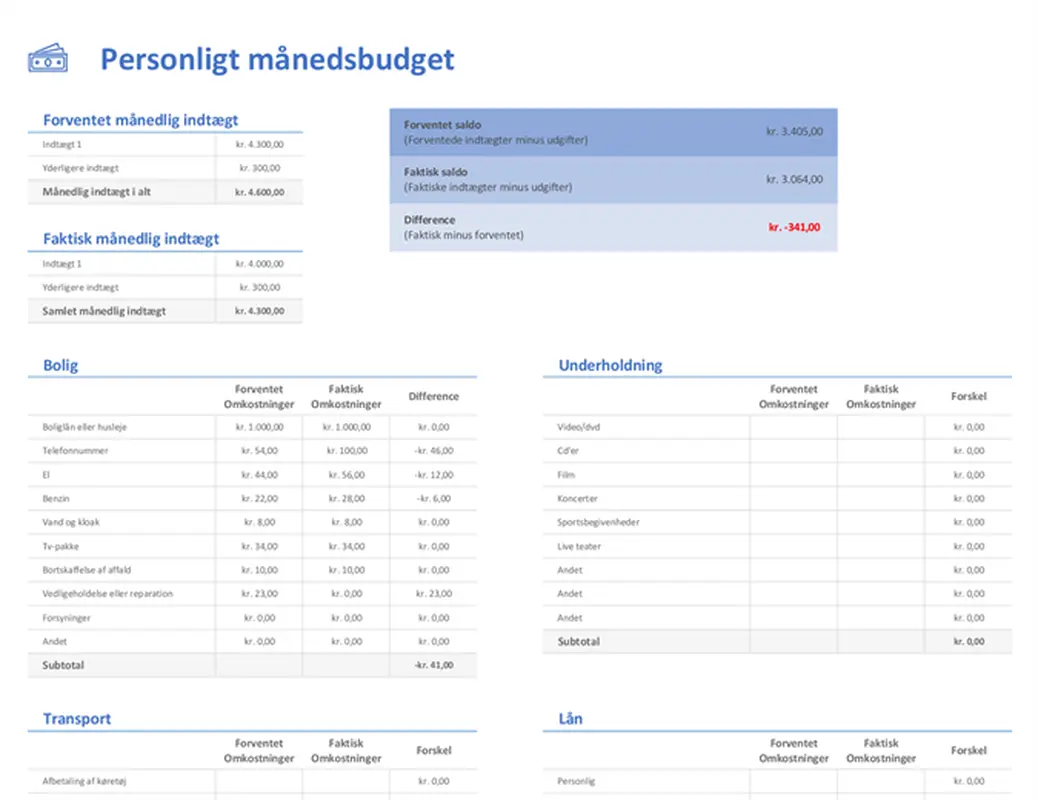Image resolution: width=1038 pixels, height=800 pixels.
Task: Click the "Underholdning" section heading
Action: (610, 365)
